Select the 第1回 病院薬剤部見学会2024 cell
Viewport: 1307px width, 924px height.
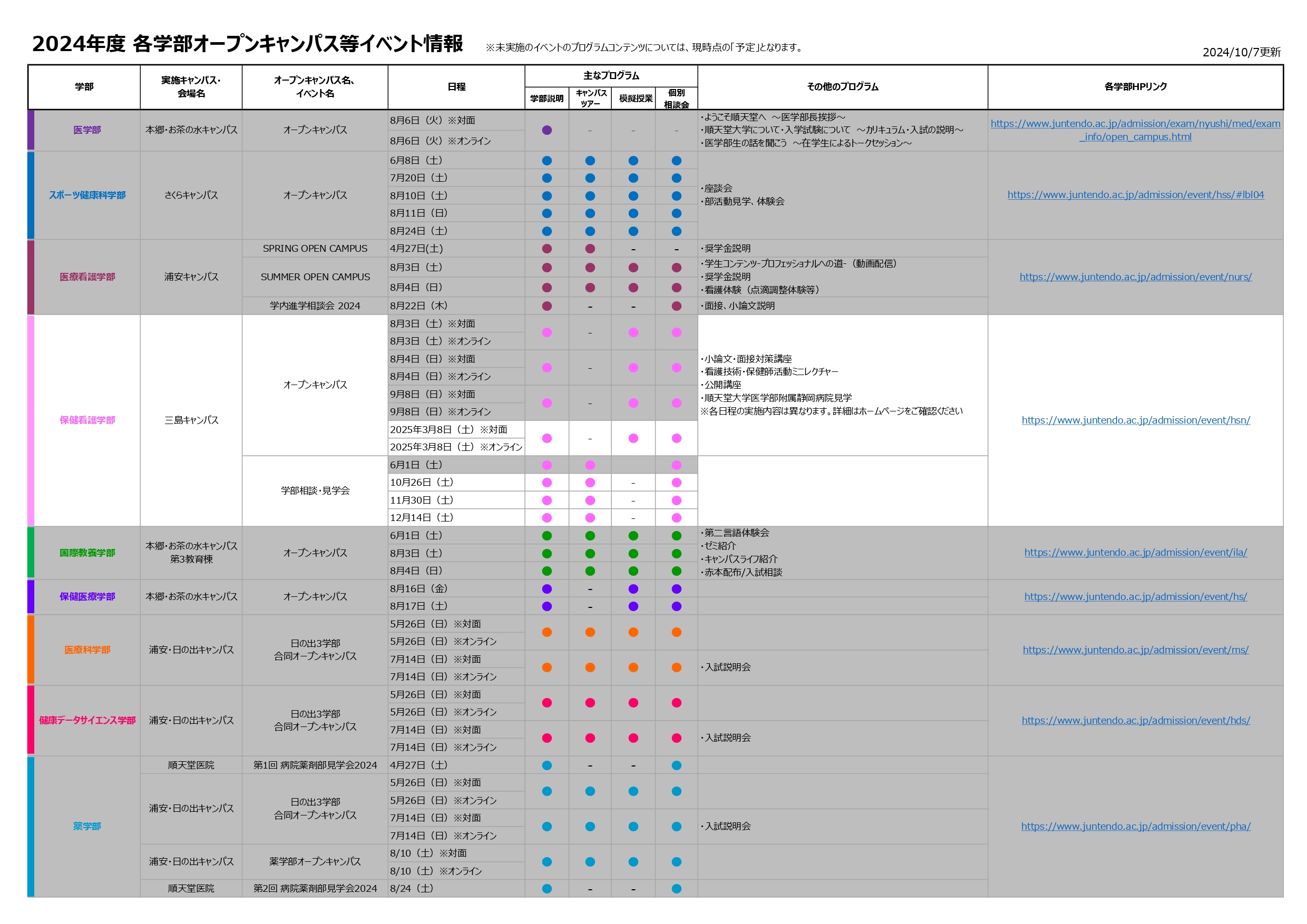pyautogui.click(x=315, y=765)
